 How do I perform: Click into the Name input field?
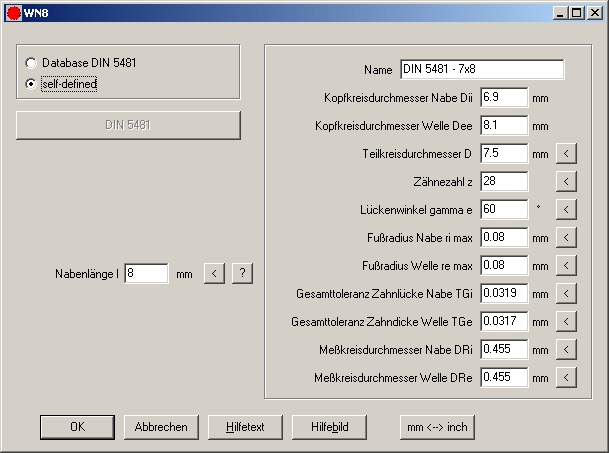[482, 70]
